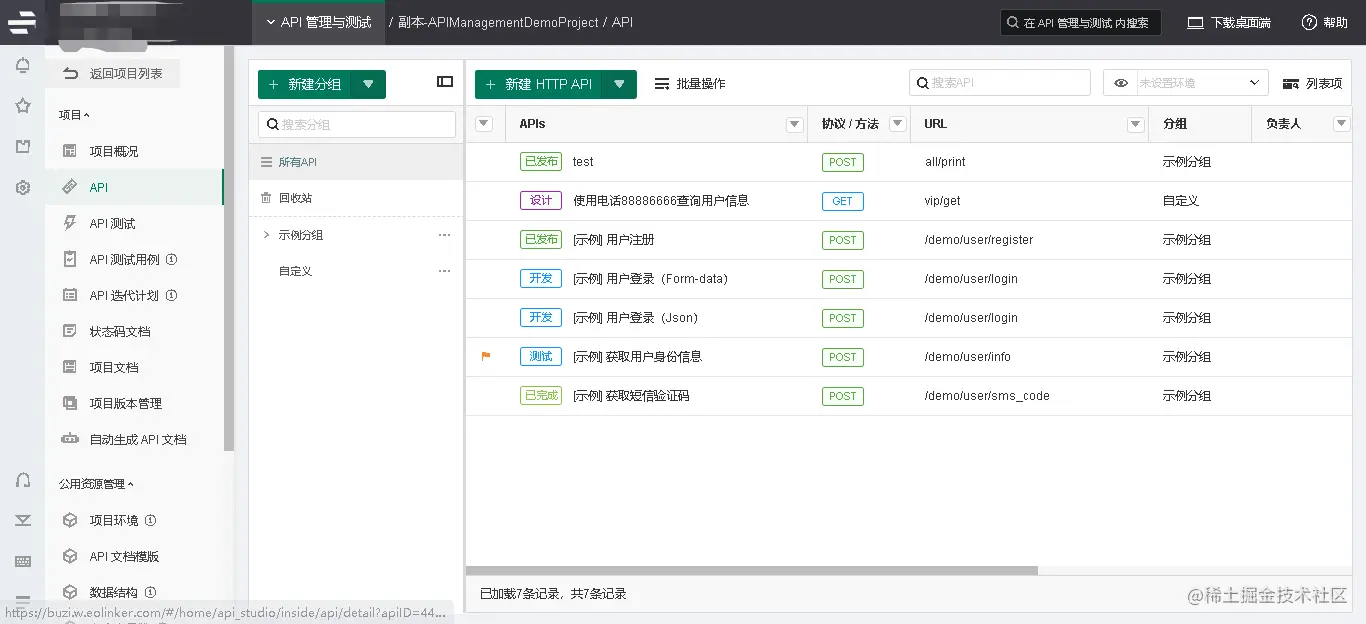Click the Eolinker logo at top left
The image size is (1366, 624).
pos(22,20)
